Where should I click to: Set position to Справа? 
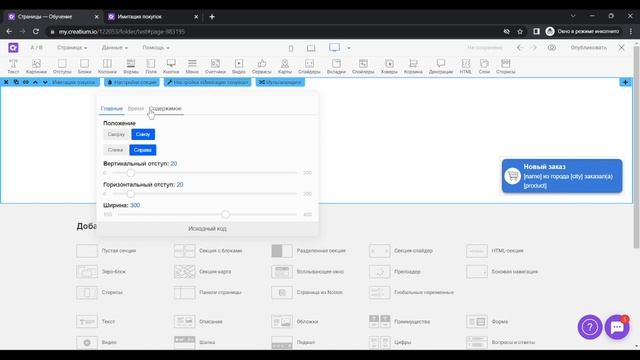tap(143, 150)
